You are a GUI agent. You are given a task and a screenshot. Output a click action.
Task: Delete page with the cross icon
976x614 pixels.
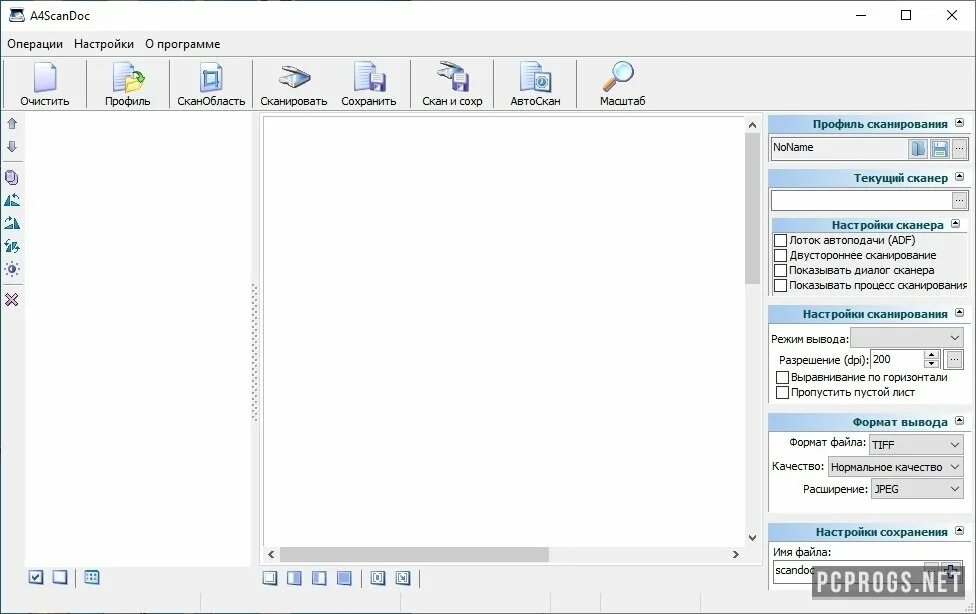pos(12,300)
